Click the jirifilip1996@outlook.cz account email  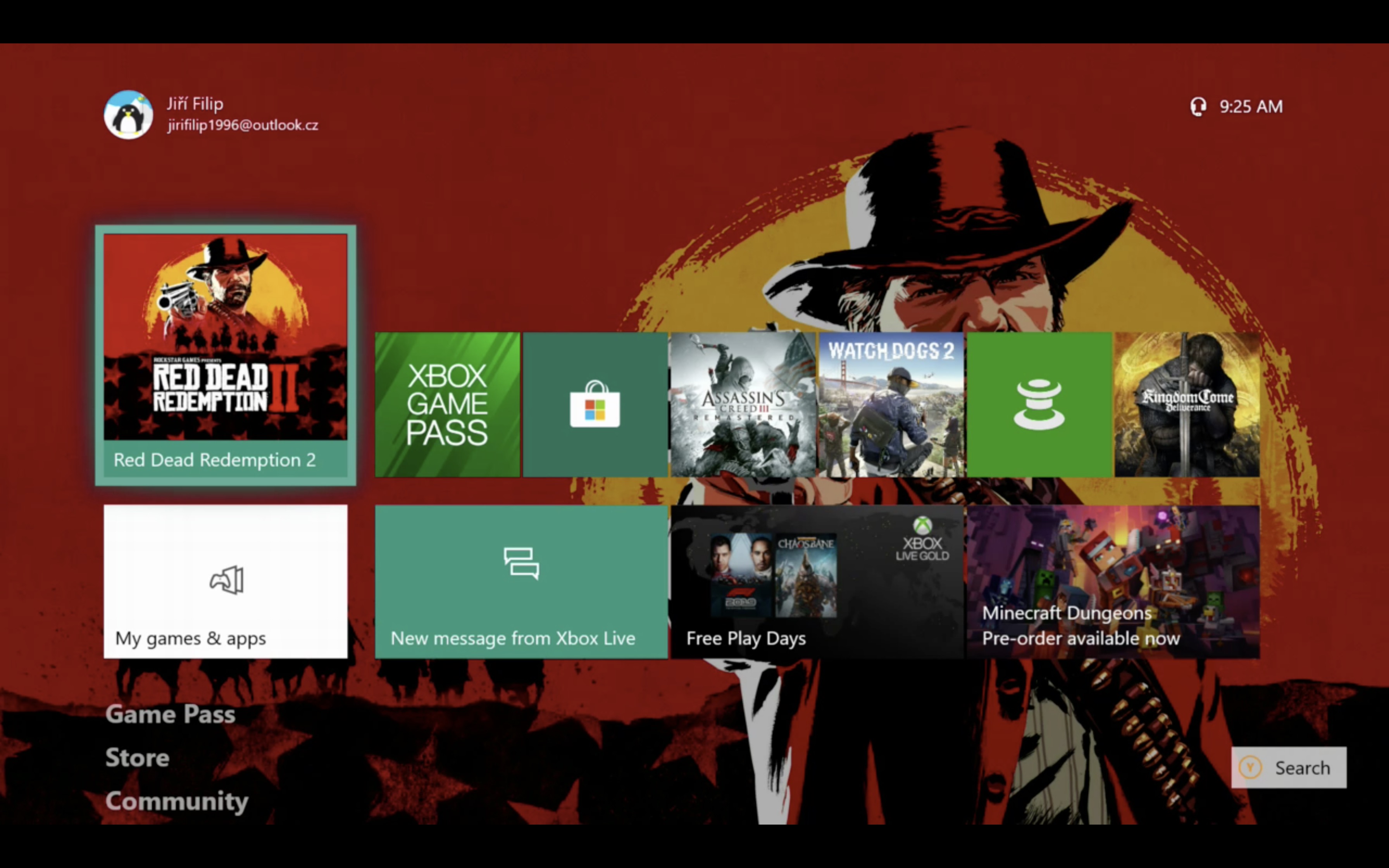243,125
